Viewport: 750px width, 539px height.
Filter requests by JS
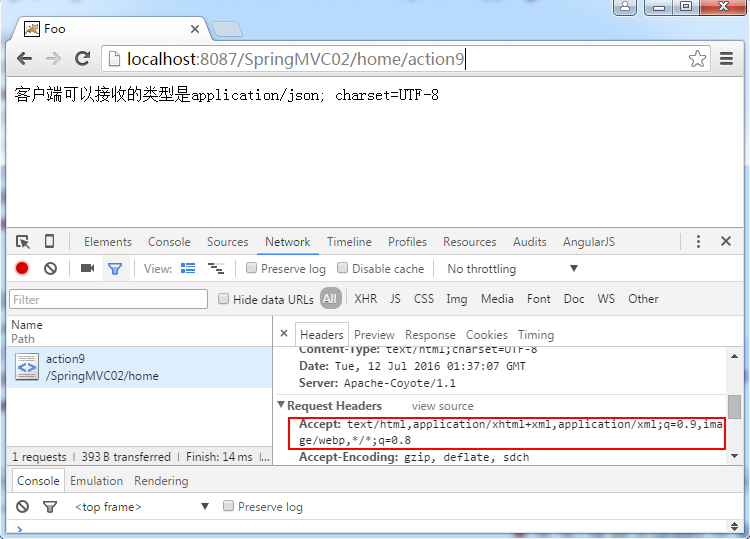(x=395, y=299)
